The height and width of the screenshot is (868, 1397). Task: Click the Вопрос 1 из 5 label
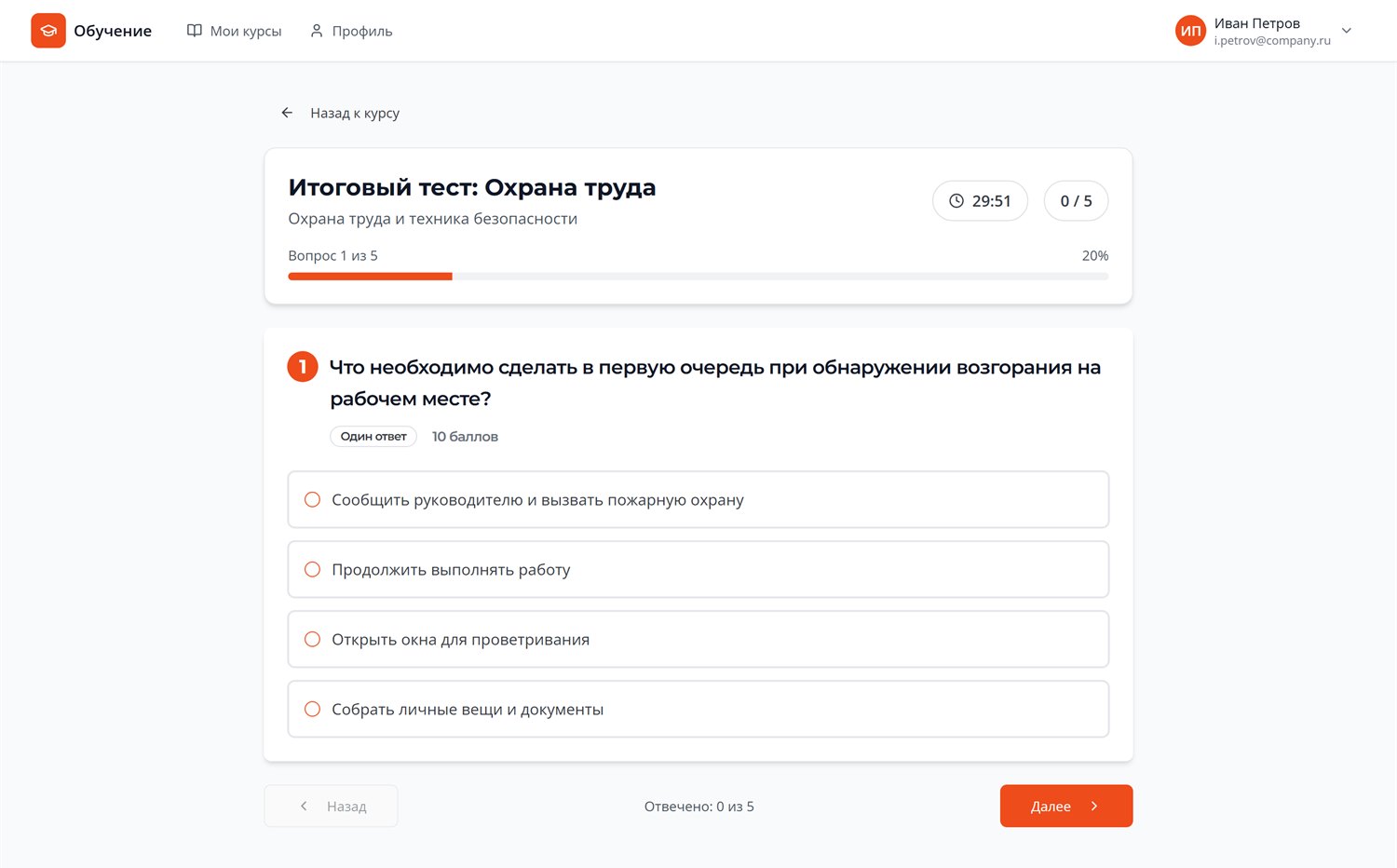(333, 255)
